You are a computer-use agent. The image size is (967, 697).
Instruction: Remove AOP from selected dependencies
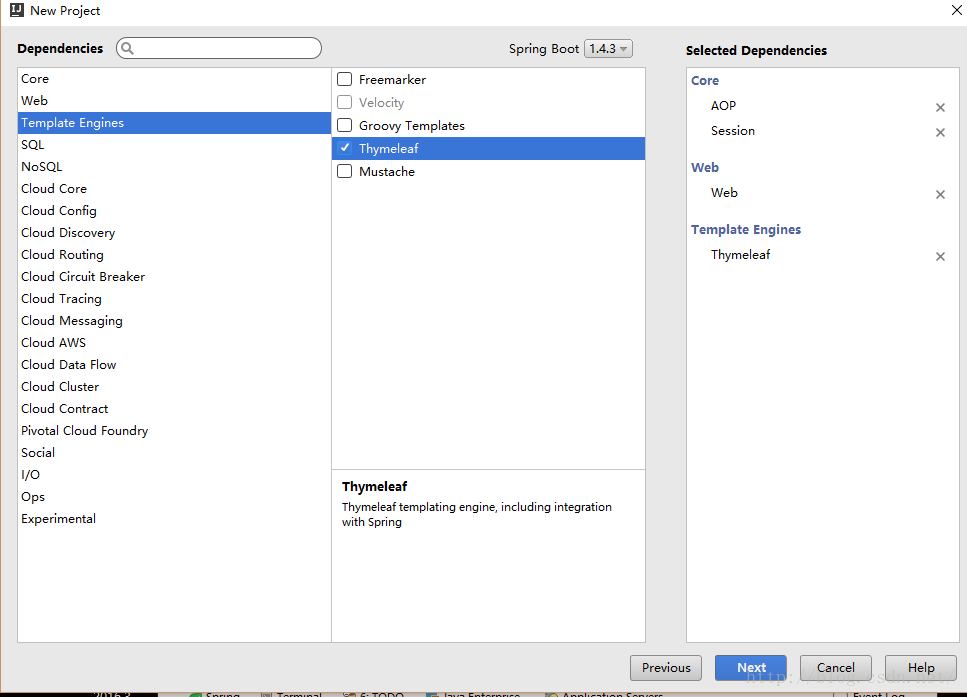[x=940, y=107]
